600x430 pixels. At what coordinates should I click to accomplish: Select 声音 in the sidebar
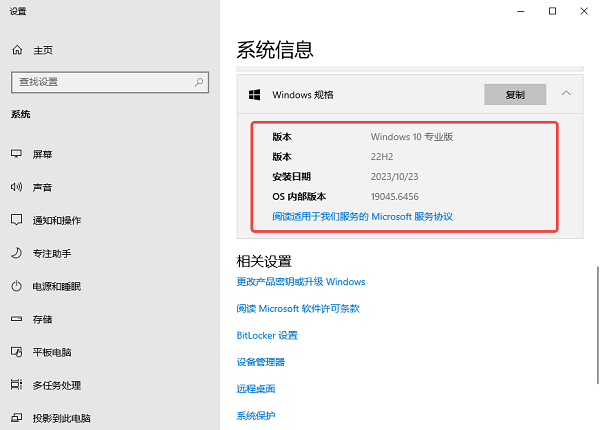pos(42,187)
